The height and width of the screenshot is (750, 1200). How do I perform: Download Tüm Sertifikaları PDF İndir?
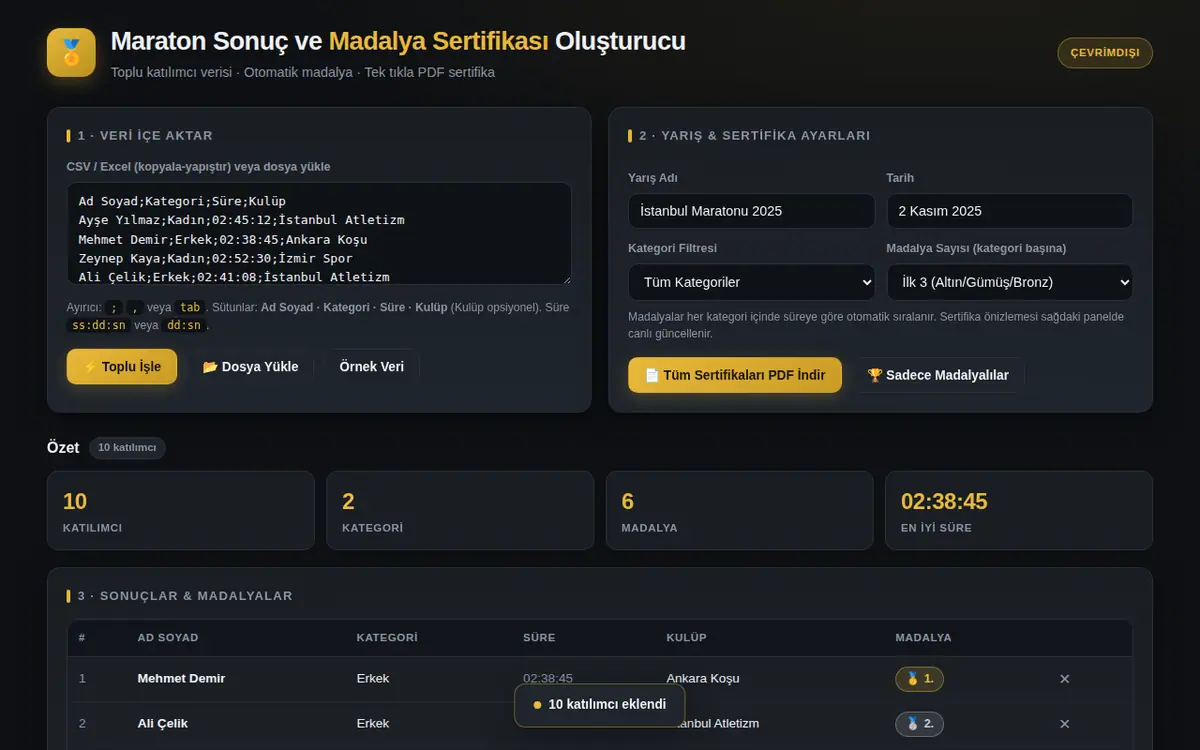(x=735, y=375)
